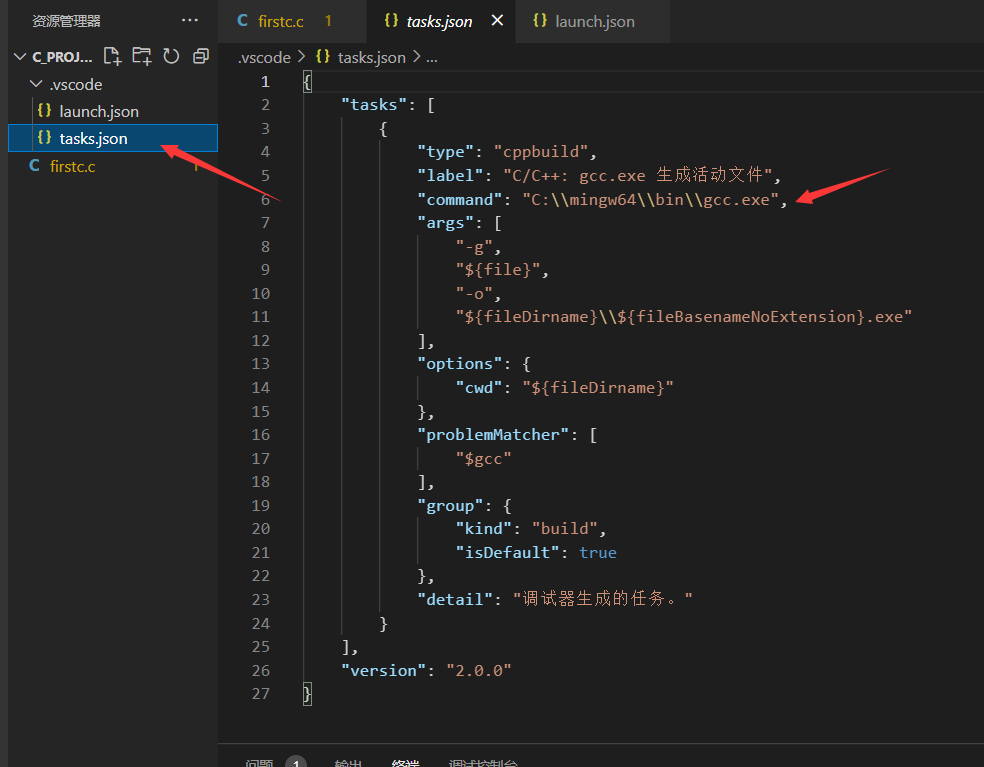This screenshot has width=984, height=767.
Task: Click the breadcrumb ellipsis symbol segment
Action: point(432,58)
